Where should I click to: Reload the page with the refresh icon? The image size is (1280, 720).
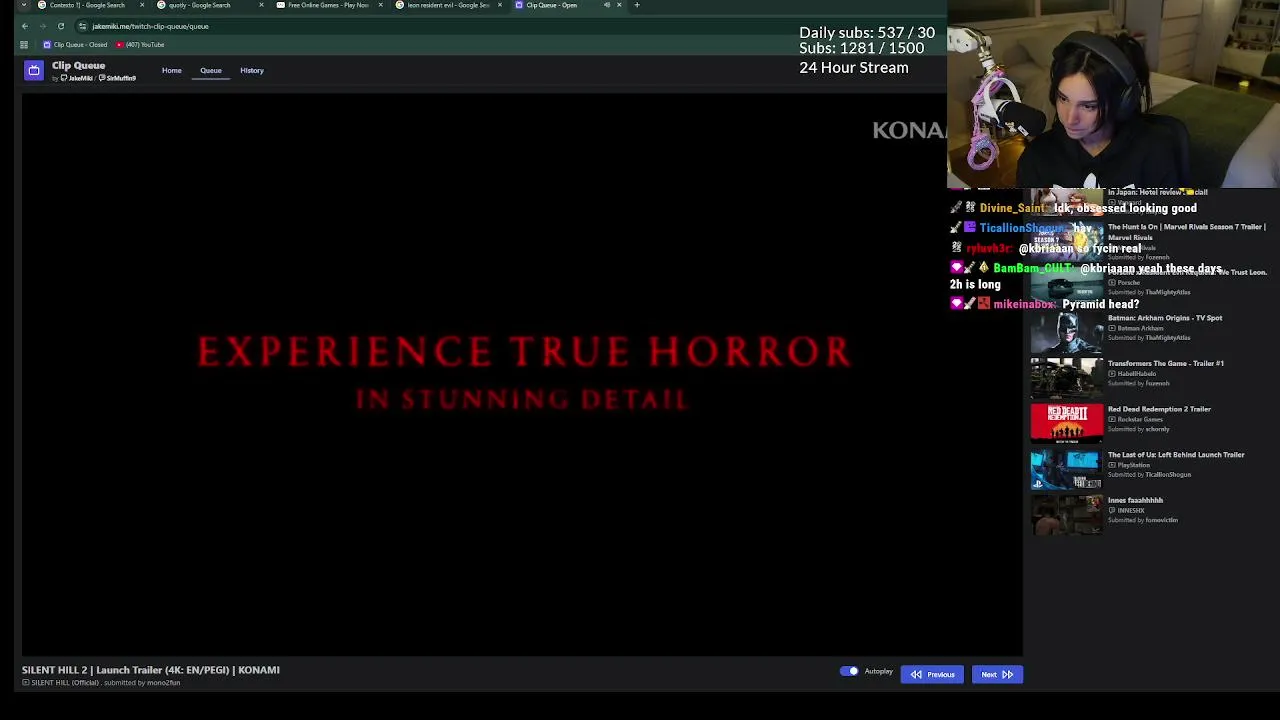[61, 26]
